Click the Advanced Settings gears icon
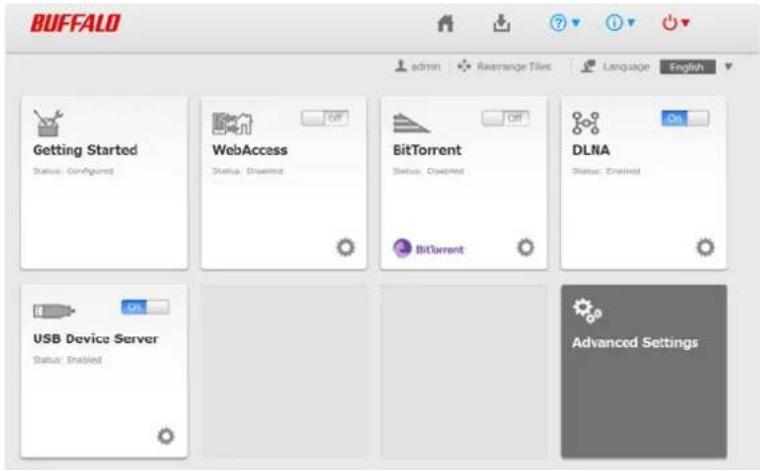 (587, 311)
